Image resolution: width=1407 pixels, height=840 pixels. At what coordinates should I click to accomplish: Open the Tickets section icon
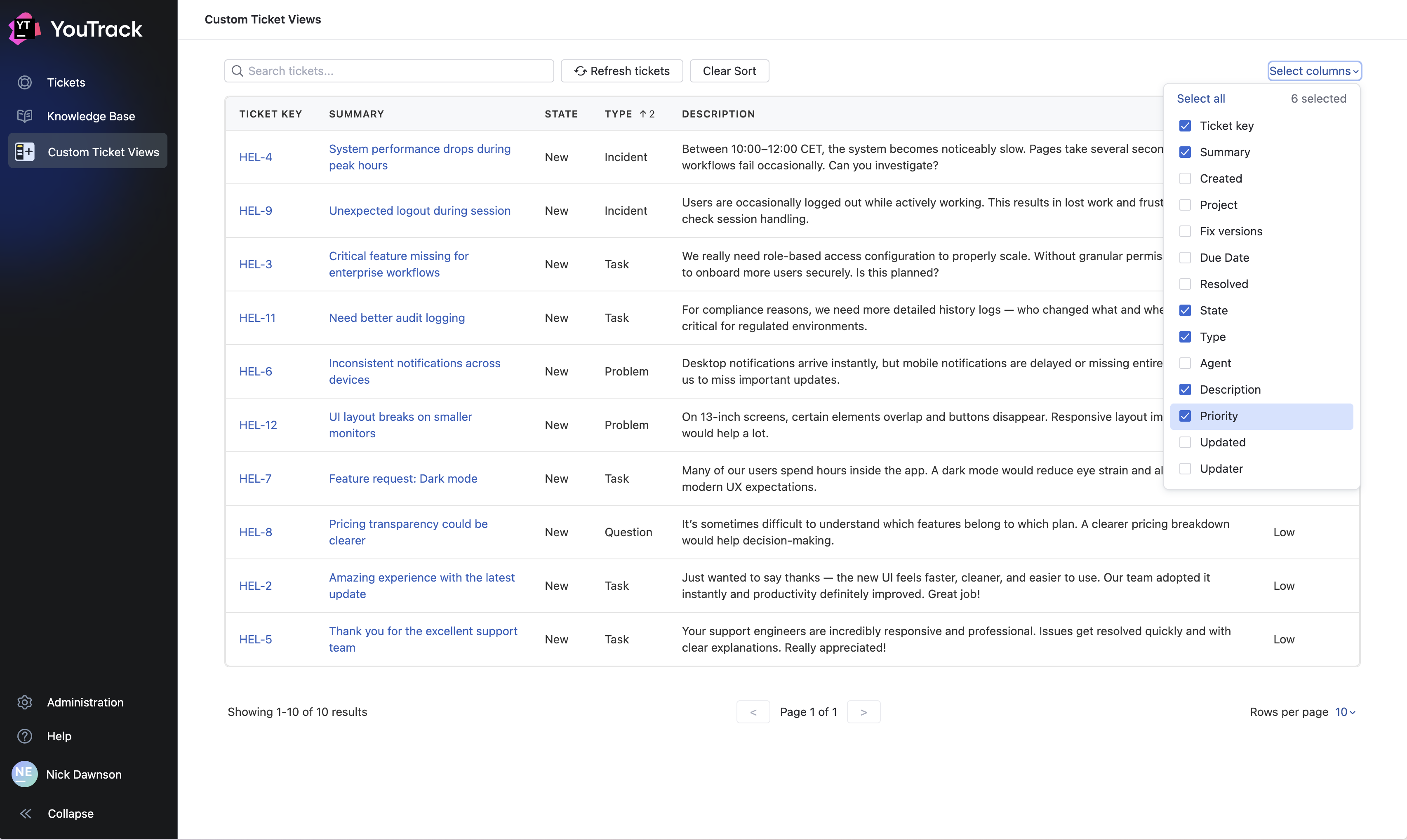[25, 82]
